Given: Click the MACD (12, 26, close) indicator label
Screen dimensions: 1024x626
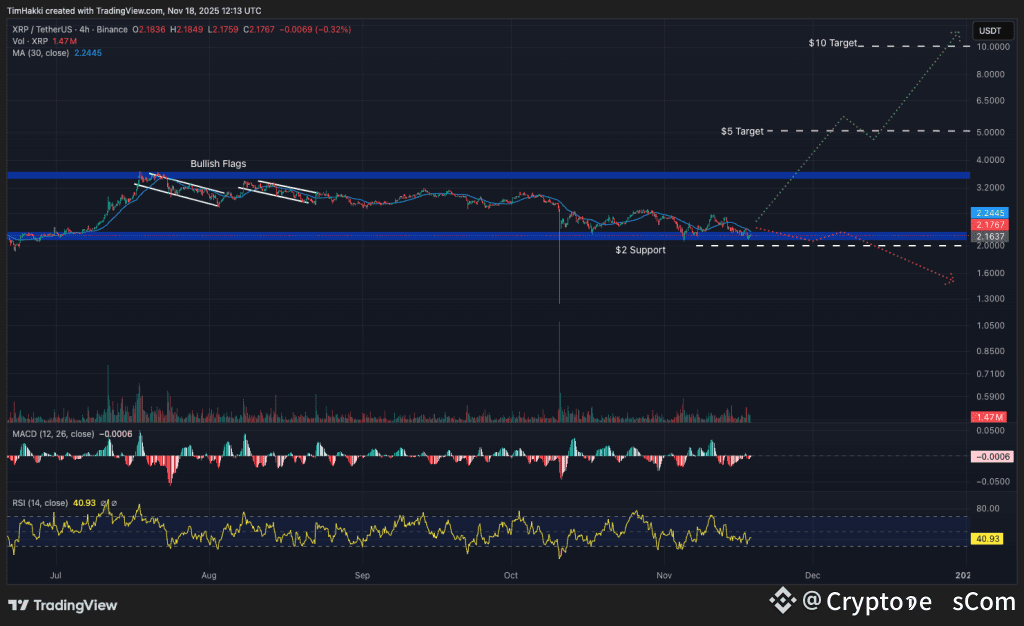Looking at the screenshot, I should click(x=53, y=435).
